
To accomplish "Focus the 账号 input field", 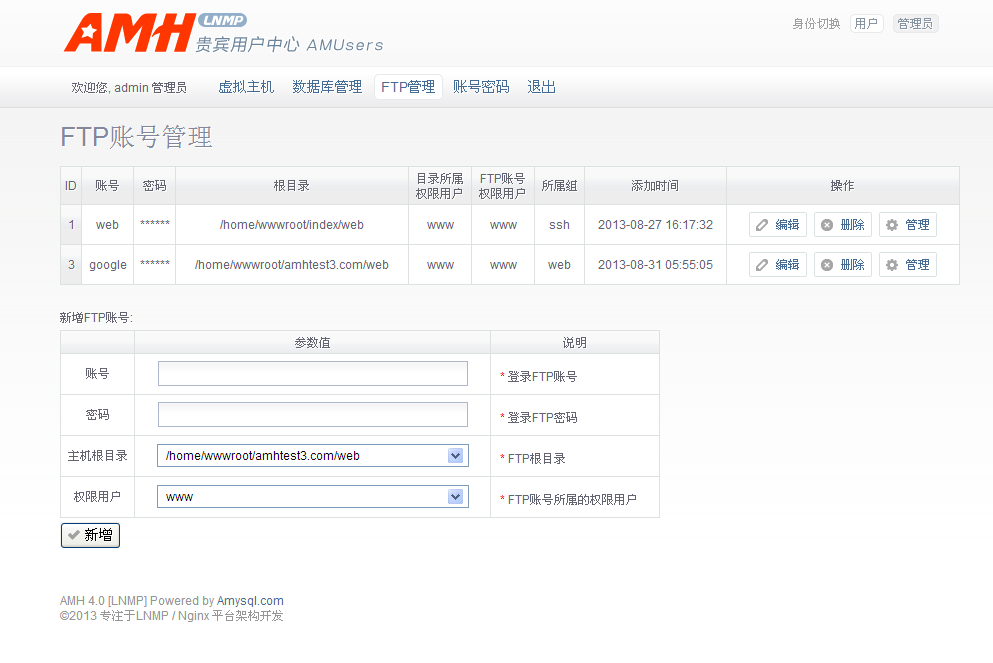I will (x=312, y=374).
